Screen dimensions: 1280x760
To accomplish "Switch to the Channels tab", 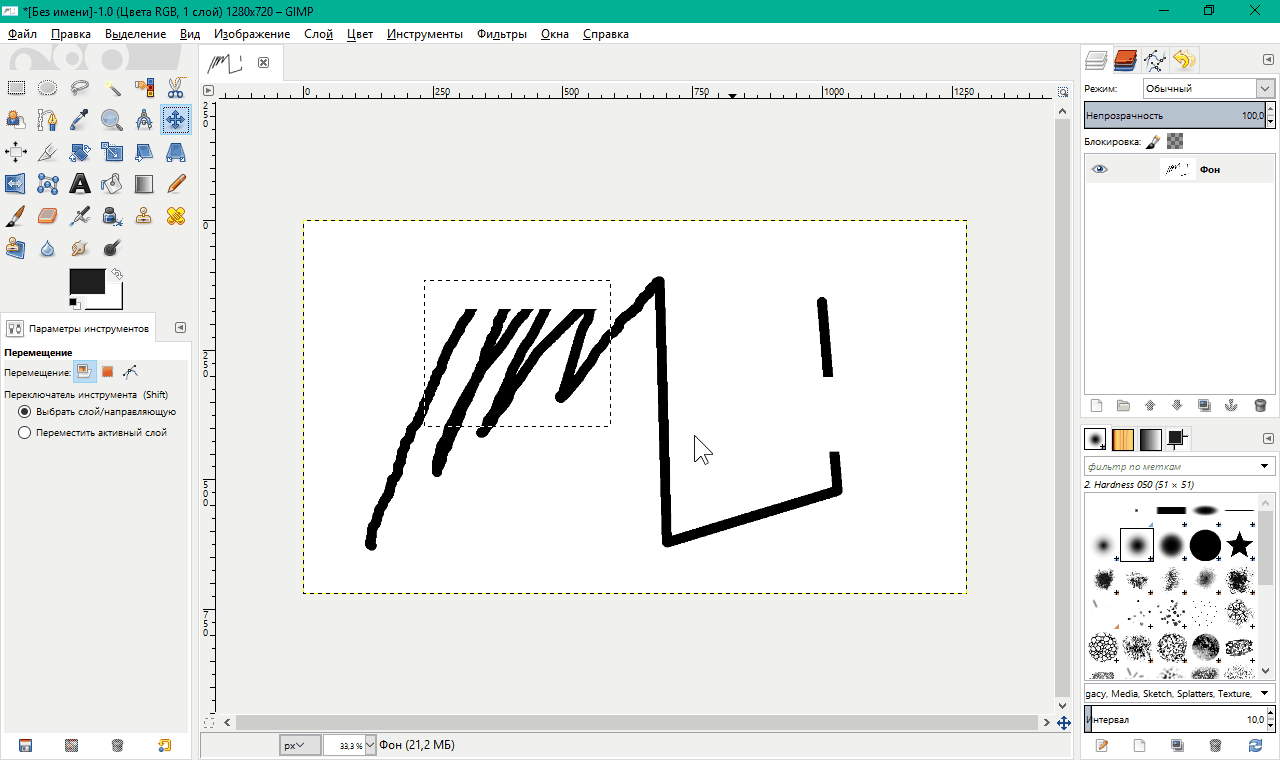I will pos(1126,61).
